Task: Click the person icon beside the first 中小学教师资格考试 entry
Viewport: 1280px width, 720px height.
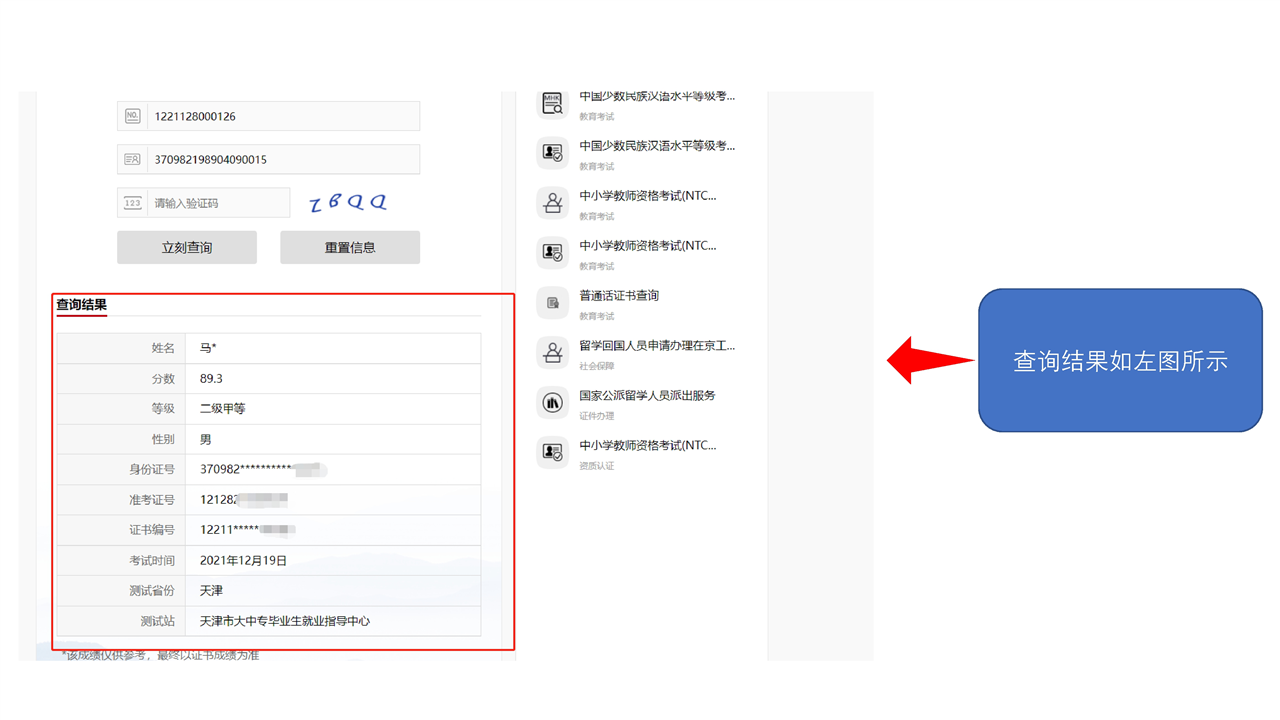Action: coord(552,203)
